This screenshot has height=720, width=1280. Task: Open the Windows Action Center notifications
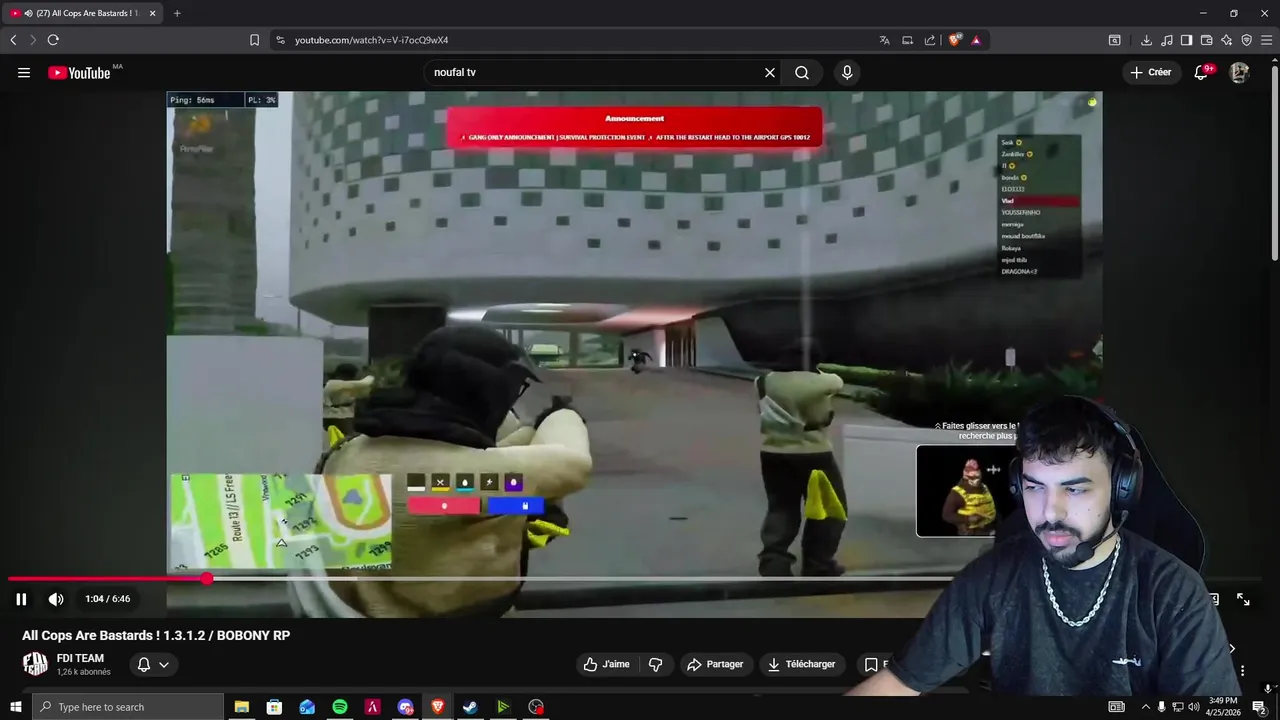coord(1259,707)
